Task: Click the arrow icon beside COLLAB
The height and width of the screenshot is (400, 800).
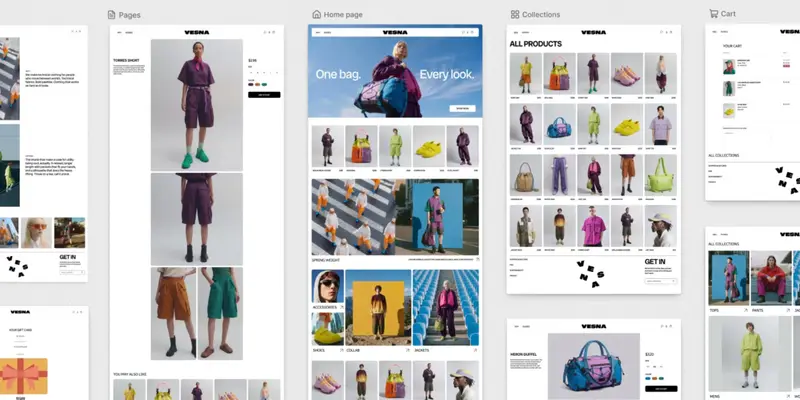Action: coord(408,351)
